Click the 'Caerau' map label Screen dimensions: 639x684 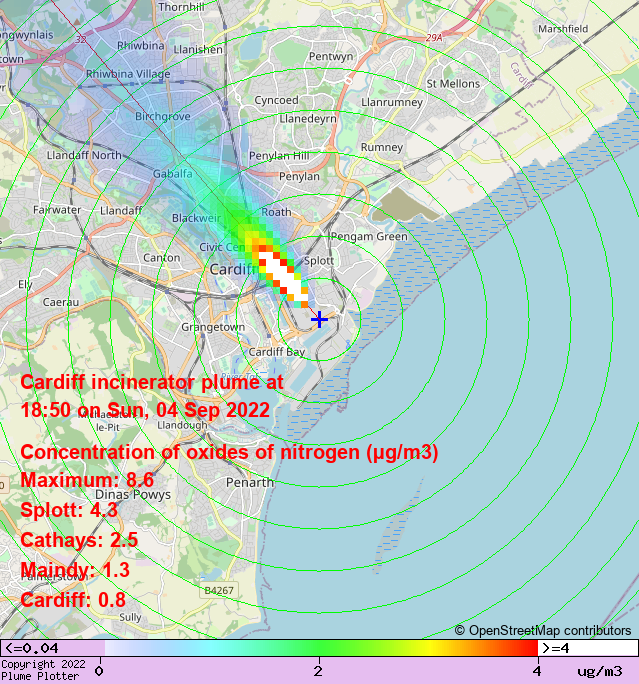[61, 302]
